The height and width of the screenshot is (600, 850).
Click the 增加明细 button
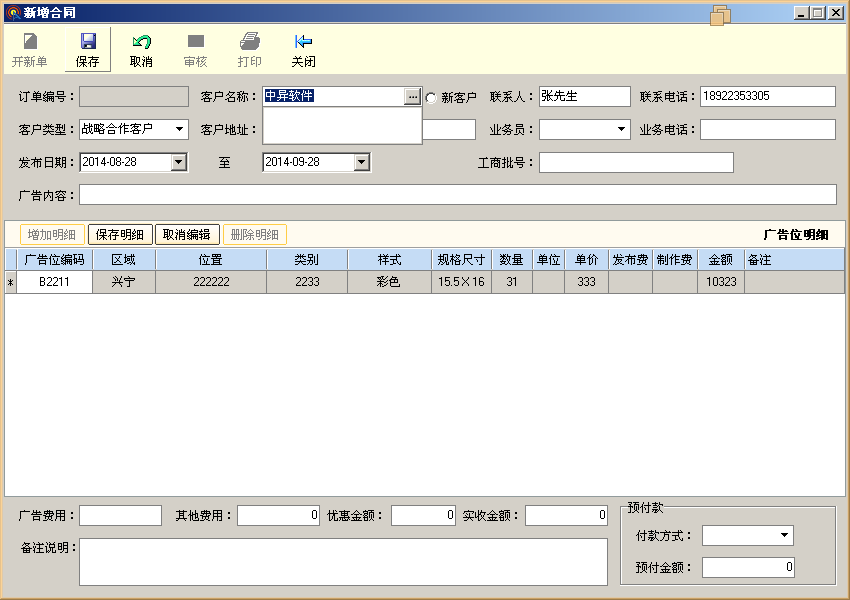(52, 235)
